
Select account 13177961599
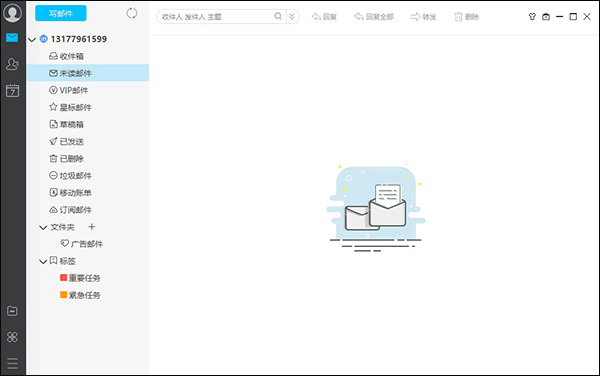point(79,39)
